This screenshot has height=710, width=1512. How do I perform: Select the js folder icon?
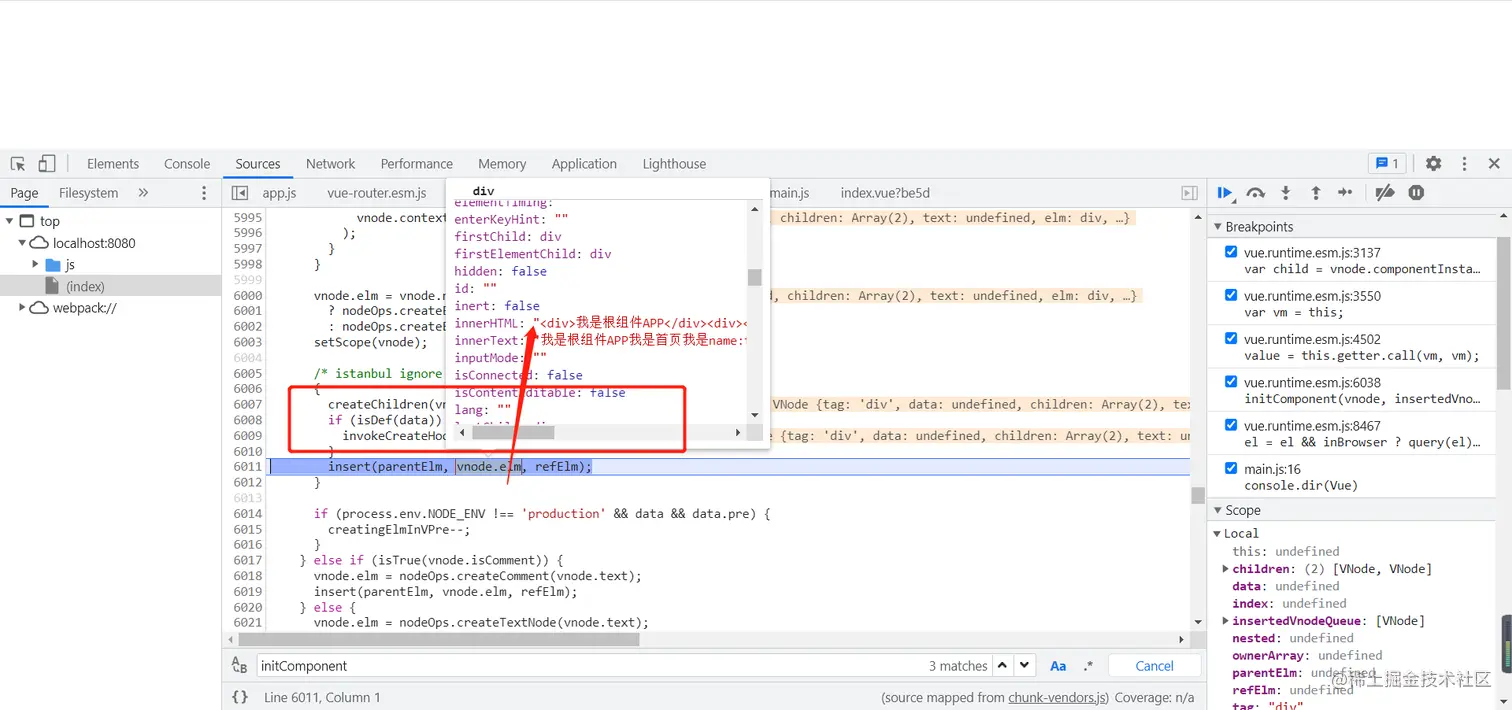click(54, 265)
